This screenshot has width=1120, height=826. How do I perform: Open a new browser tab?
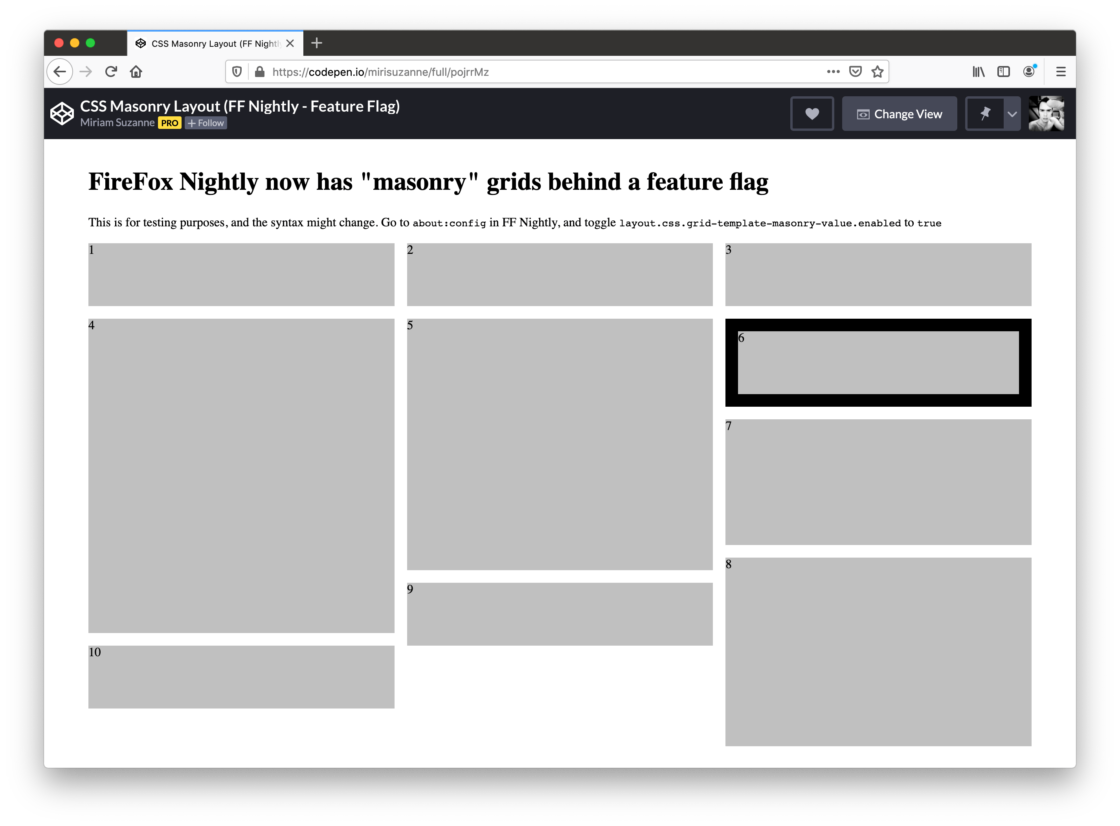click(x=317, y=43)
